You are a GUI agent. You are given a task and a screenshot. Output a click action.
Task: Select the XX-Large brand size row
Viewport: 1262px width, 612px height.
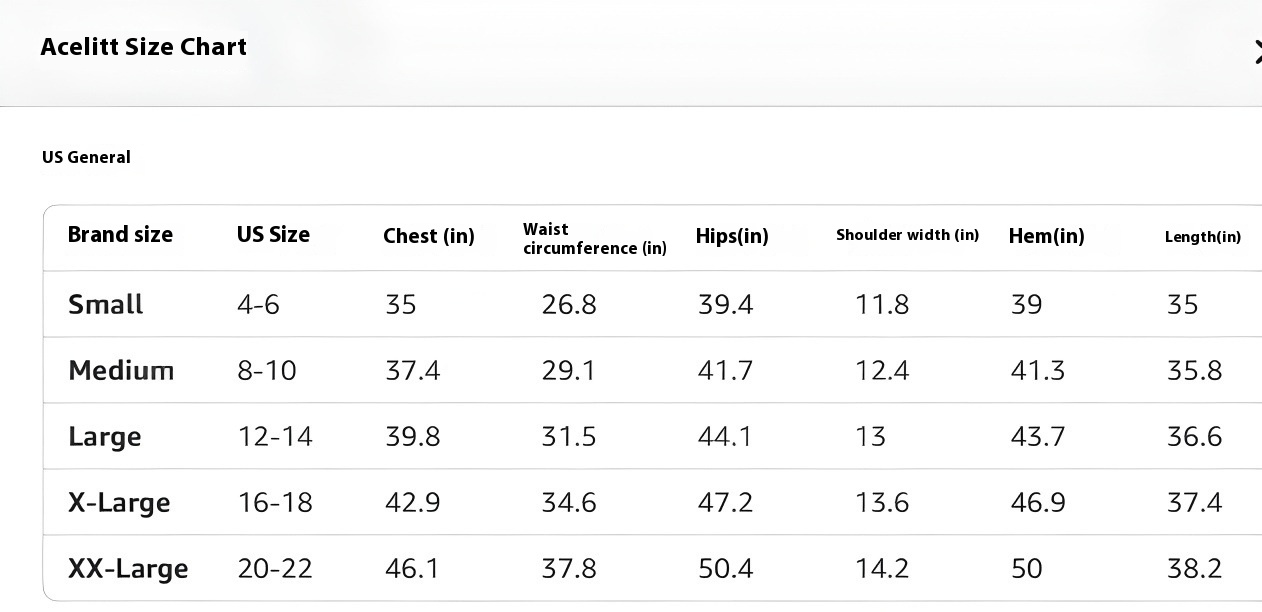coord(653,568)
